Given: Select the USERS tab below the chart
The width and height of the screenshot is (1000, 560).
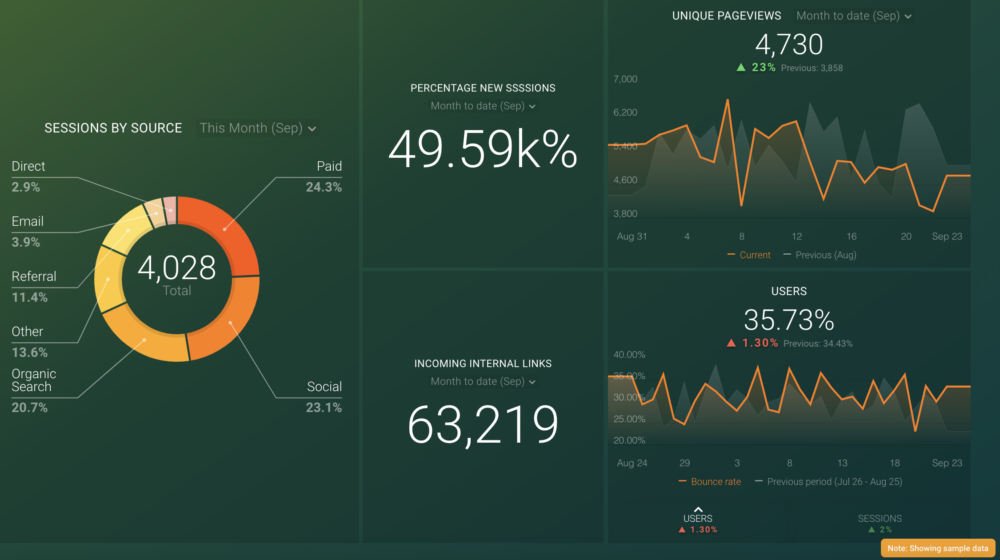Looking at the screenshot, I should (698, 519).
